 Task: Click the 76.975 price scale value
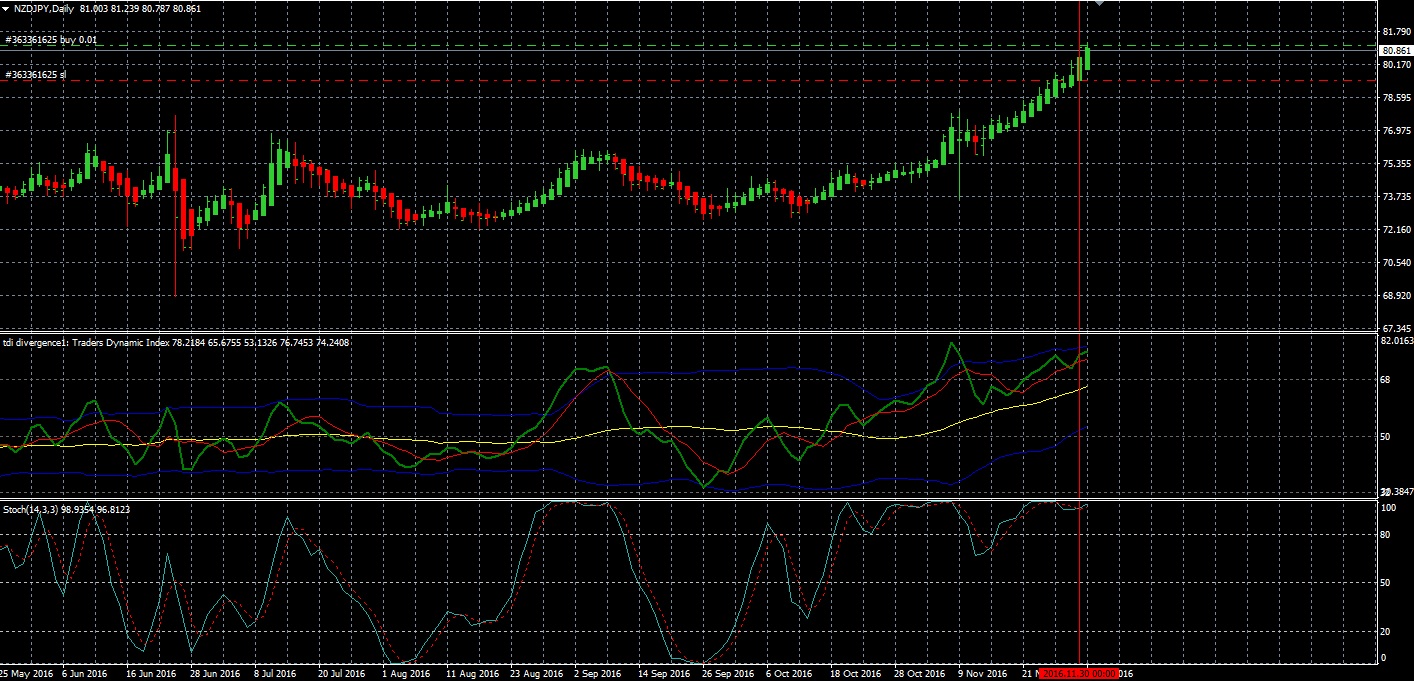[x=1395, y=131]
